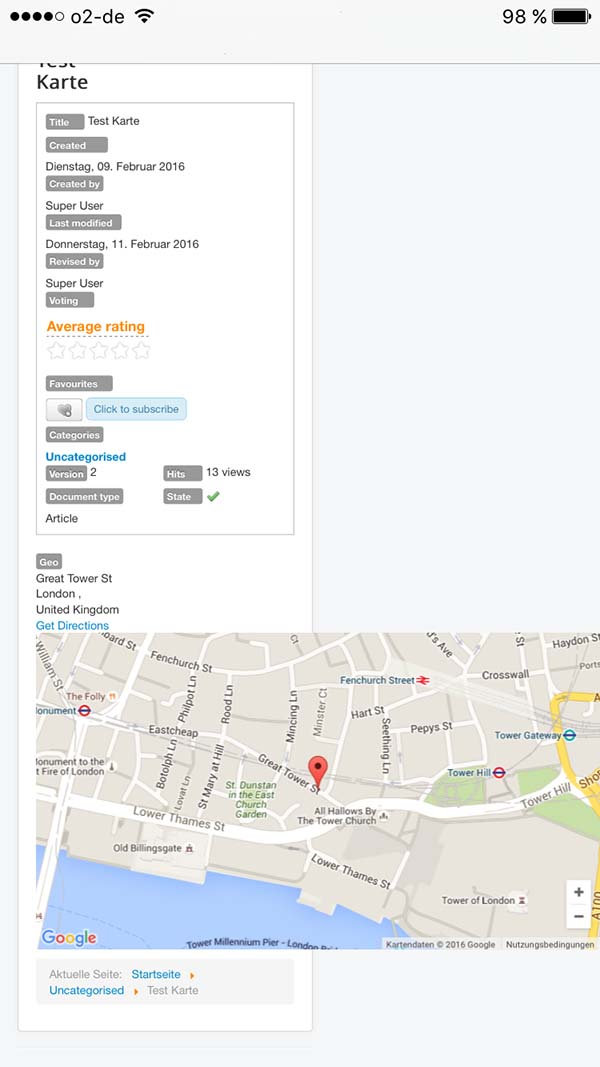Viewport: 600px width, 1067px height.
Task: Click the Document type label
Action: click(x=84, y=497)
